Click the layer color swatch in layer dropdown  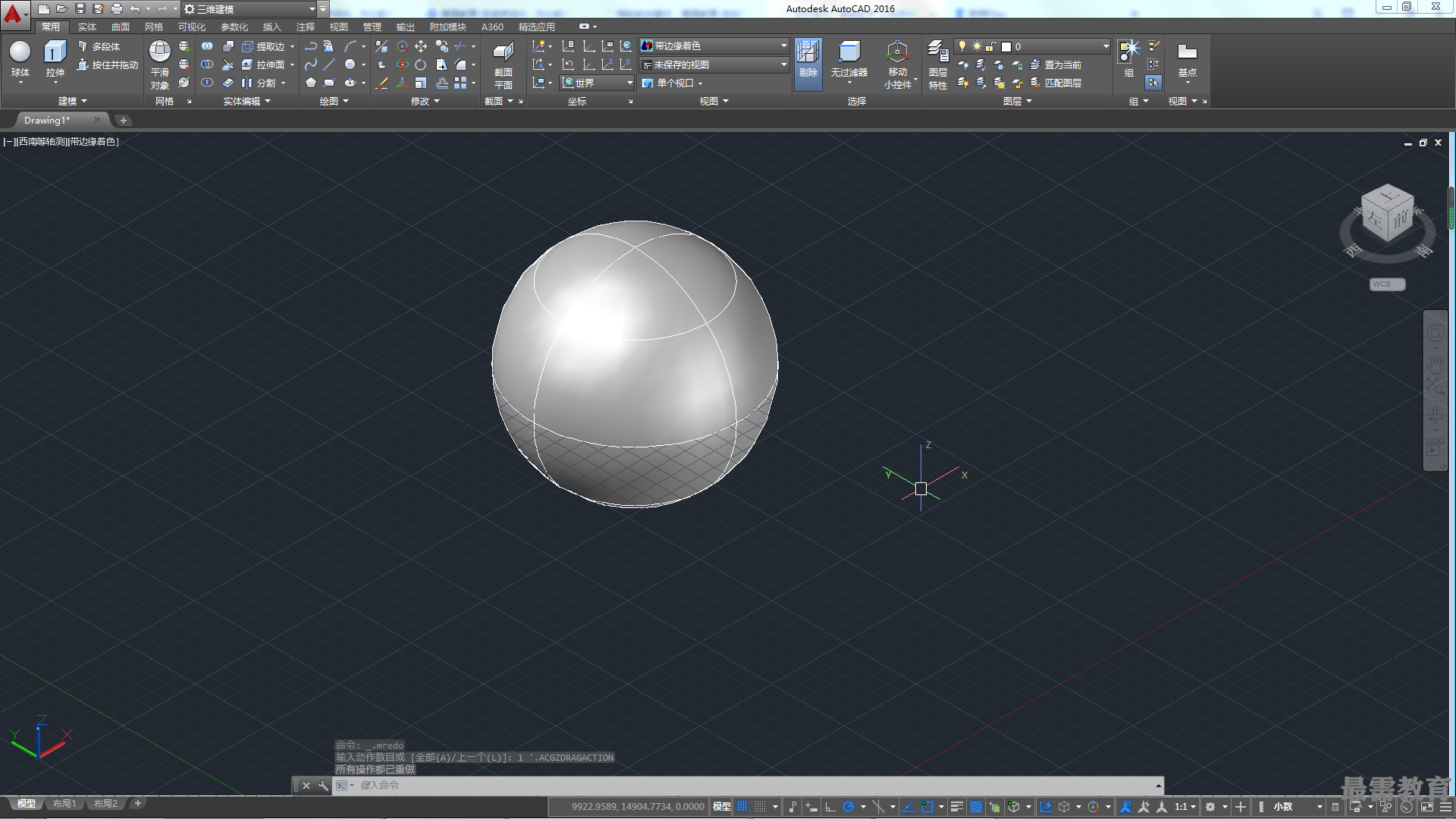(1006, 46)
